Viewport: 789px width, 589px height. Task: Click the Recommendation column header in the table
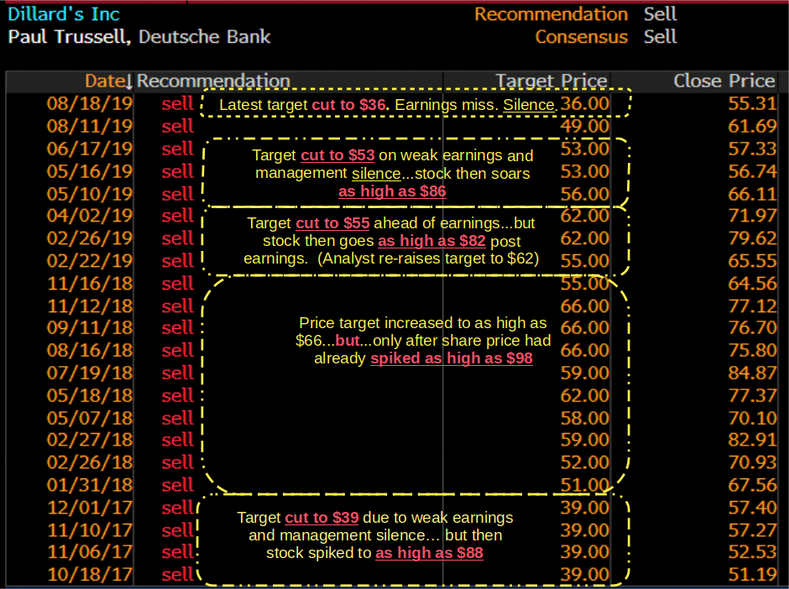click(213, 81)
